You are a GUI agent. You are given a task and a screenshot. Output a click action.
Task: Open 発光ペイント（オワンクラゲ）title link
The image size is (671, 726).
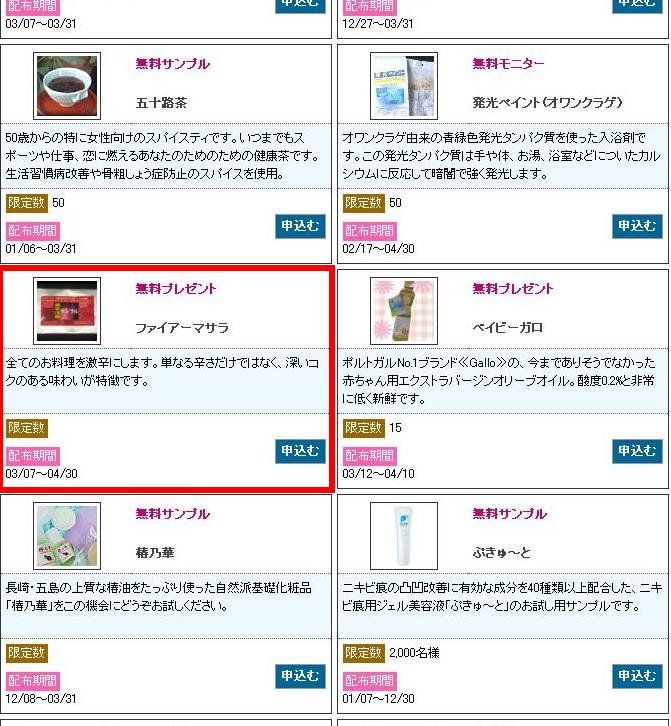[547, 102]
